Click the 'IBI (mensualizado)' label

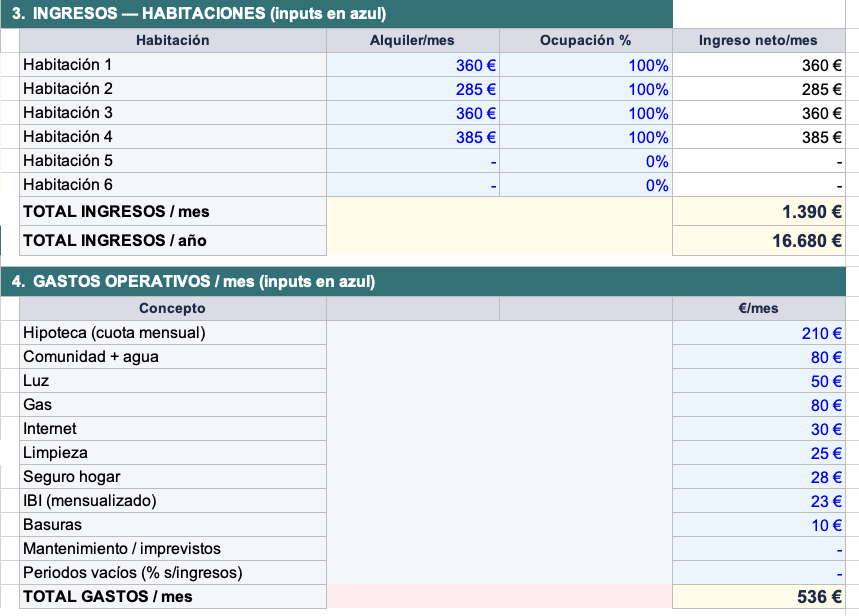(90, 501)
